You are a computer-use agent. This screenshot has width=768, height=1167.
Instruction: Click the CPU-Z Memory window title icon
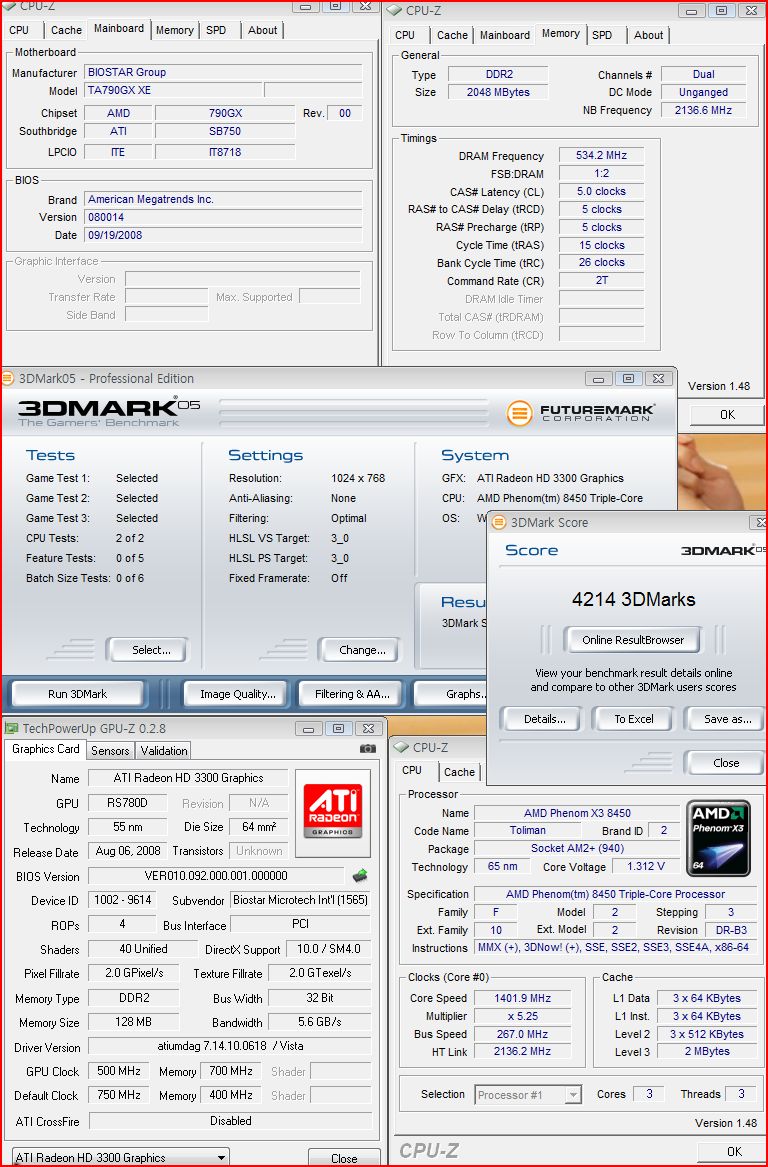click(394, 10)
